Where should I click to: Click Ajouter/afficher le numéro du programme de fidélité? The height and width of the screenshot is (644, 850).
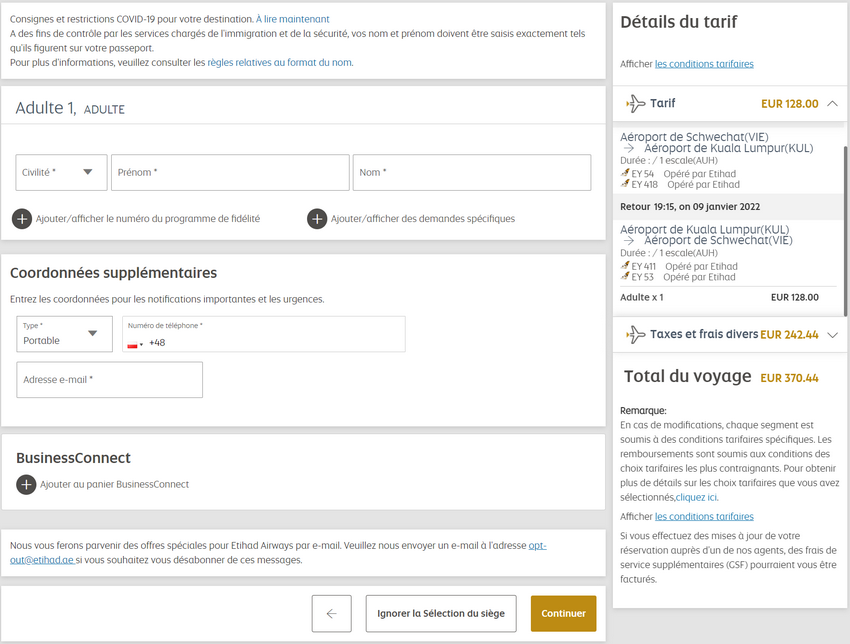148,219
